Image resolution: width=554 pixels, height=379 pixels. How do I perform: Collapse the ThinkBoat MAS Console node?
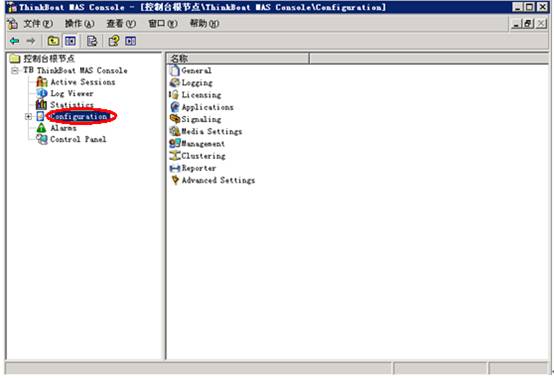[14, 71]
